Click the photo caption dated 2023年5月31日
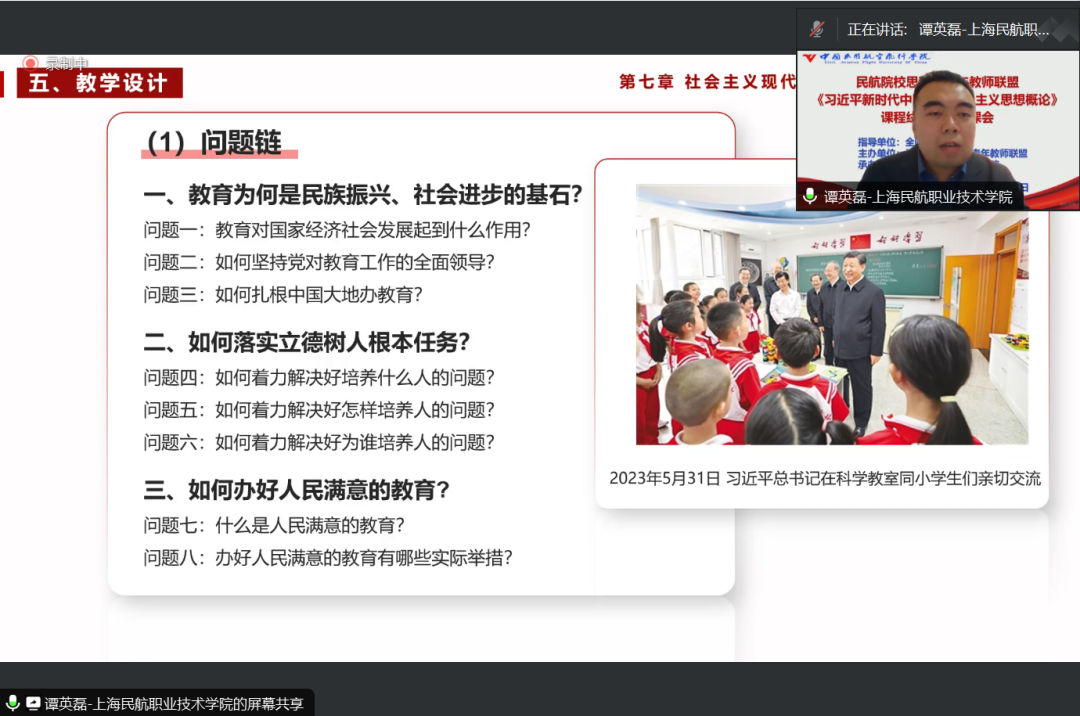 824,479
